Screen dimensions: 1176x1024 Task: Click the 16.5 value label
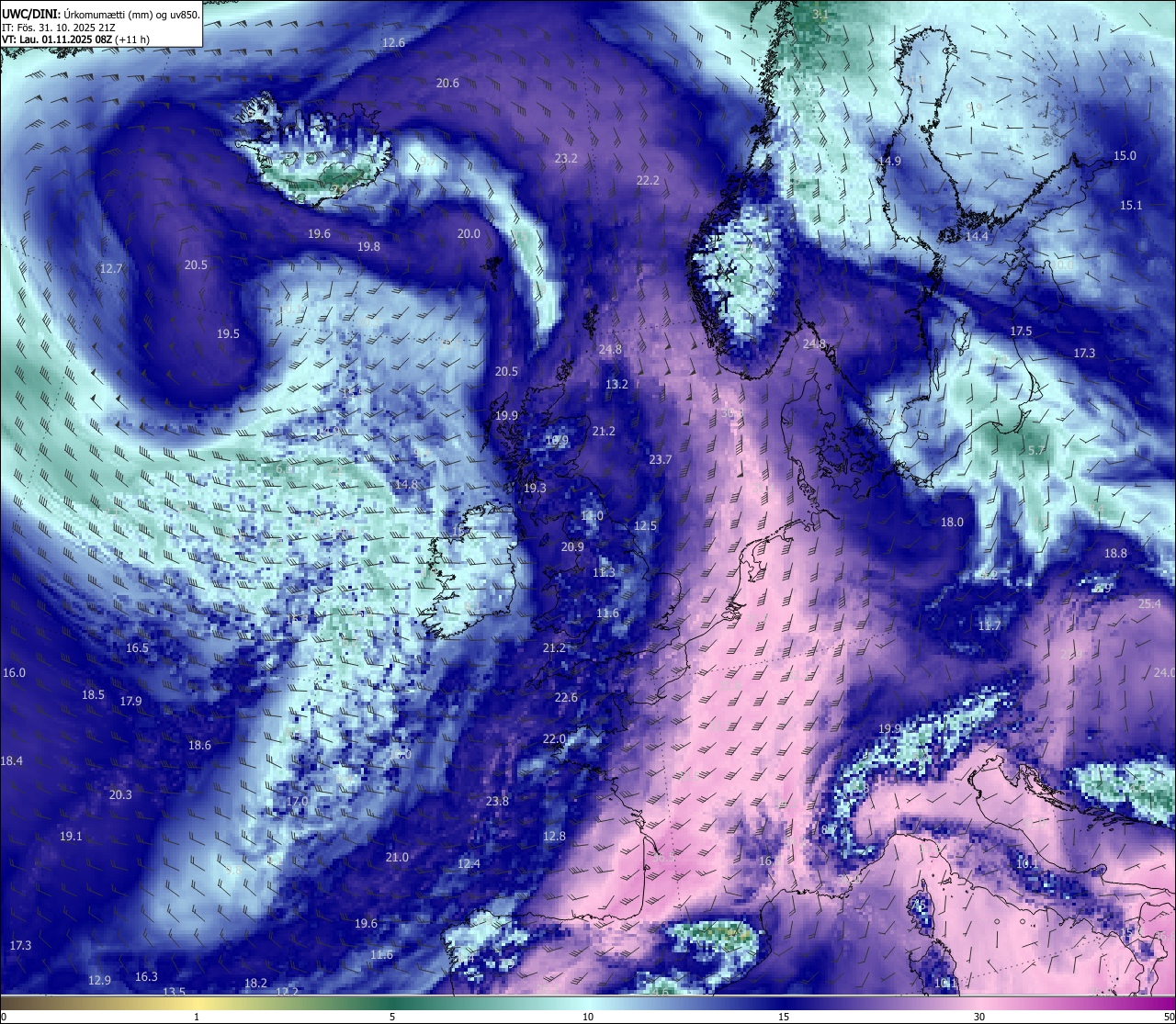pos(137,648)
